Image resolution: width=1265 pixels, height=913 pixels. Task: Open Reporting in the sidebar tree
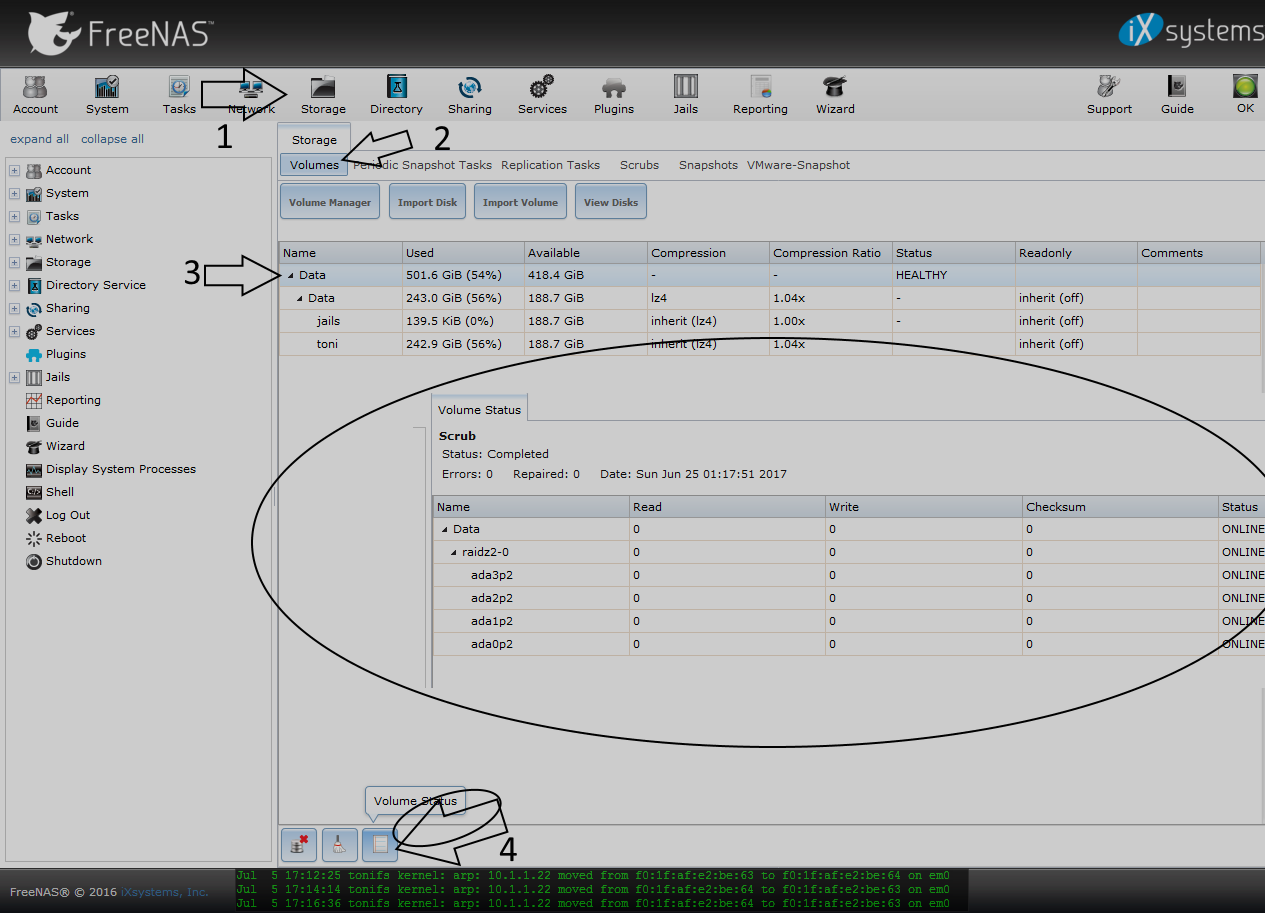73,400
